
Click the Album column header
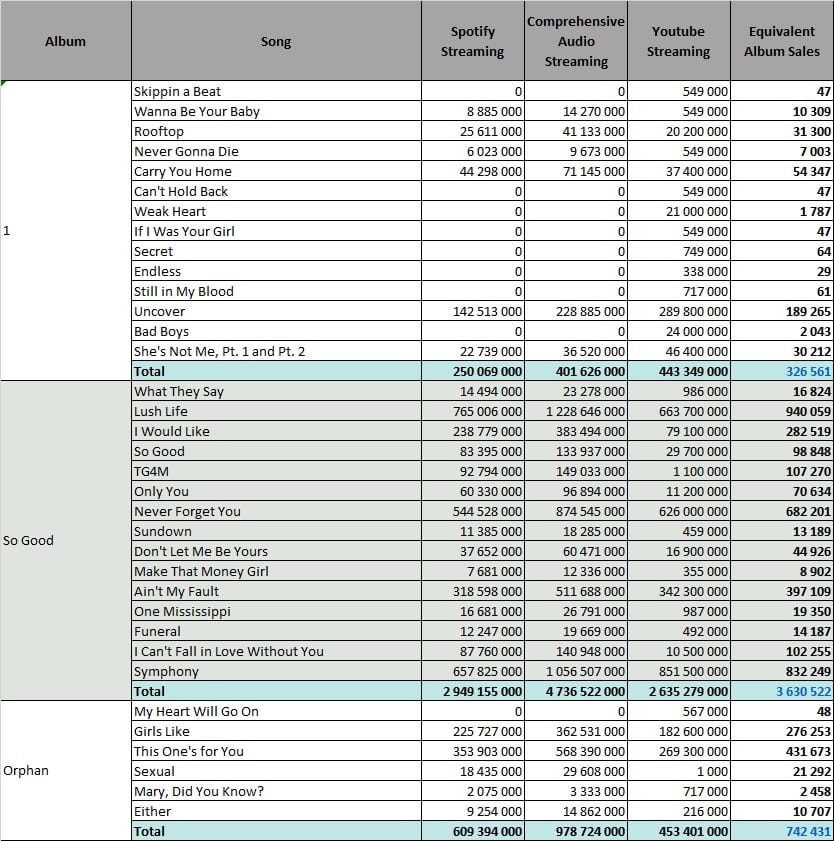65,41
